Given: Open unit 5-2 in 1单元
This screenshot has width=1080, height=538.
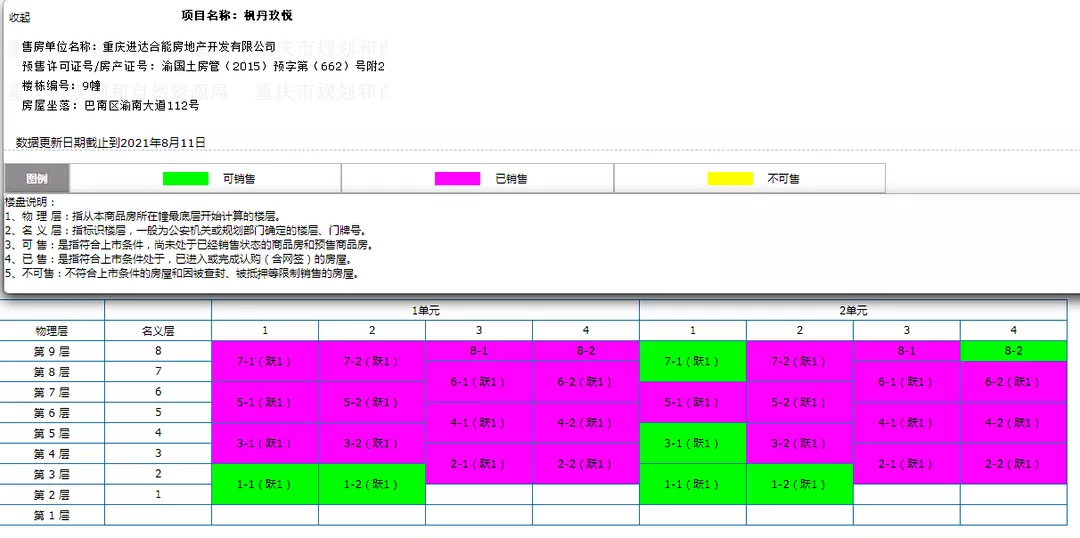Looking at the screenshot, I should point(372,402).
